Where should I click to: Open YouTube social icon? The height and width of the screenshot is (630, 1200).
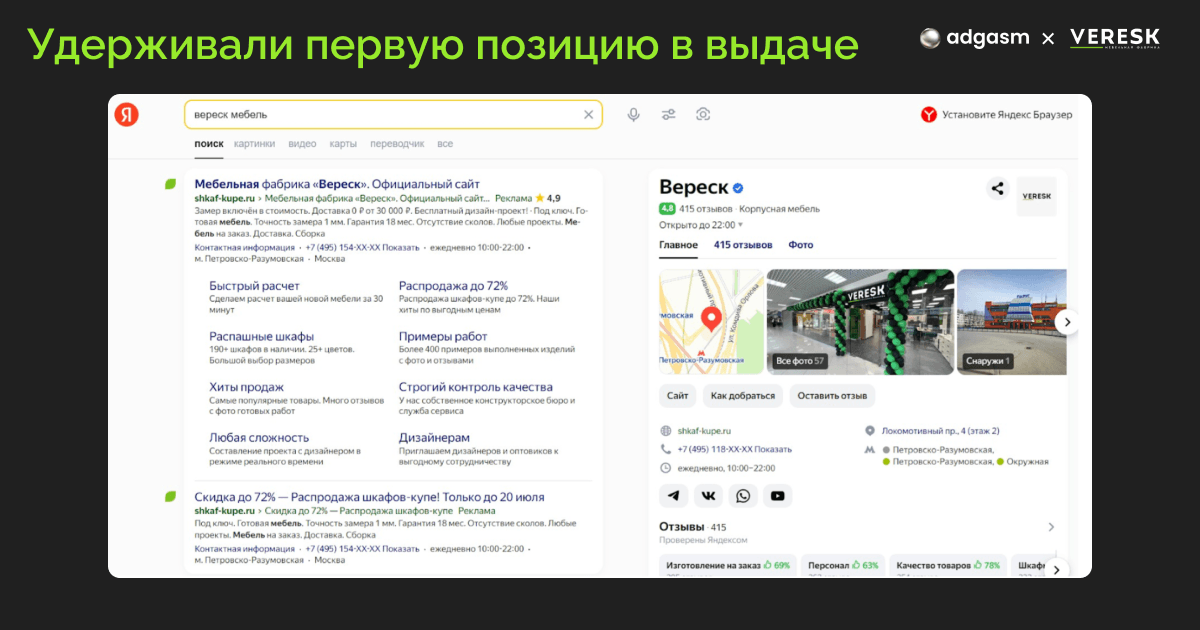coord(777,495)
